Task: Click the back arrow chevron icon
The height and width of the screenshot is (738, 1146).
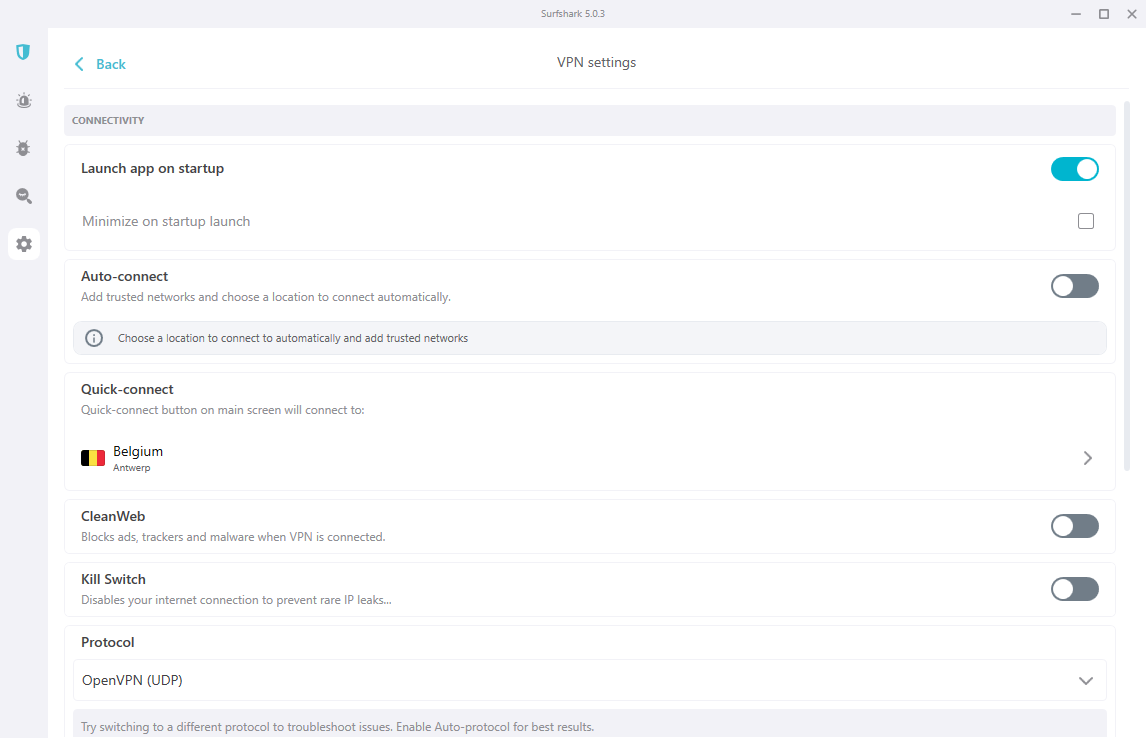Action: 79,64
